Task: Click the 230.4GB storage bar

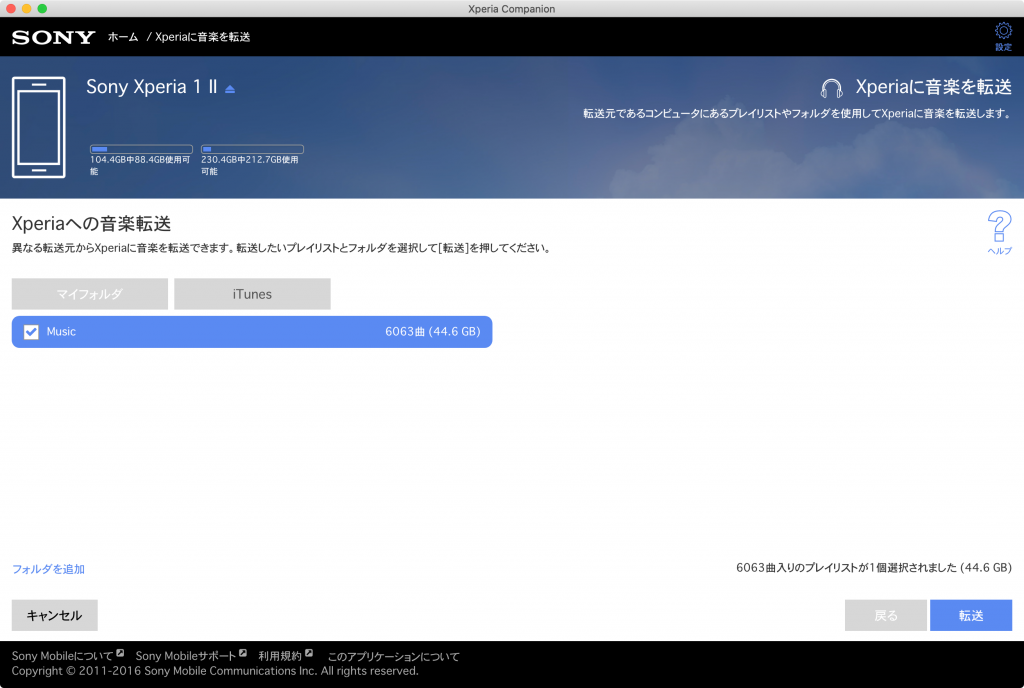Action: click(x=252, y=149)
